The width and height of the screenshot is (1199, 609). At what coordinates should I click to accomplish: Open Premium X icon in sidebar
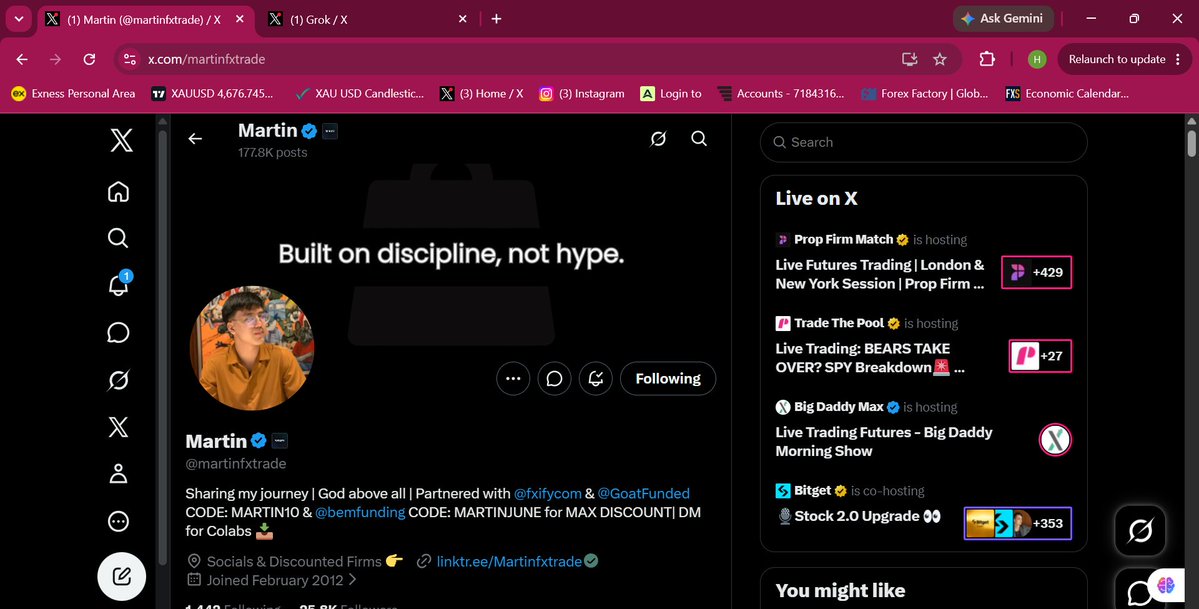click(118, 427)
